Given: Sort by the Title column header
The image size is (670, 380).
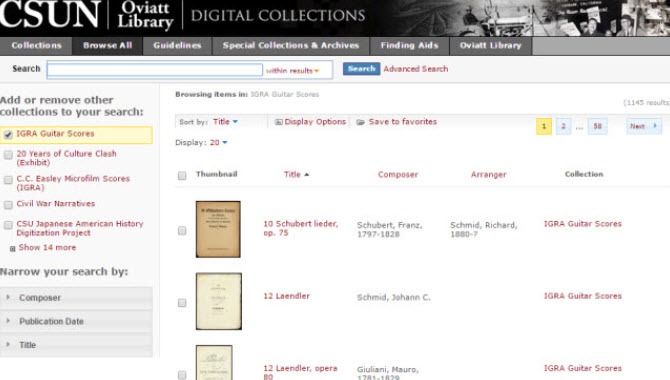Looking at the screenshot, I should (x=292, y=174).
